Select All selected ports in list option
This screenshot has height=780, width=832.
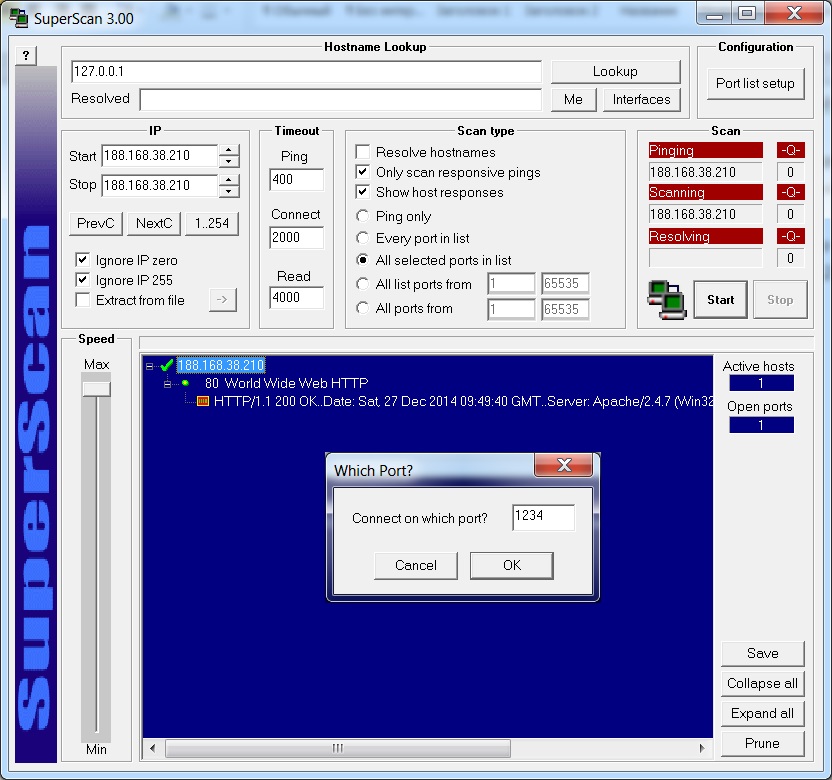point(362,260)
